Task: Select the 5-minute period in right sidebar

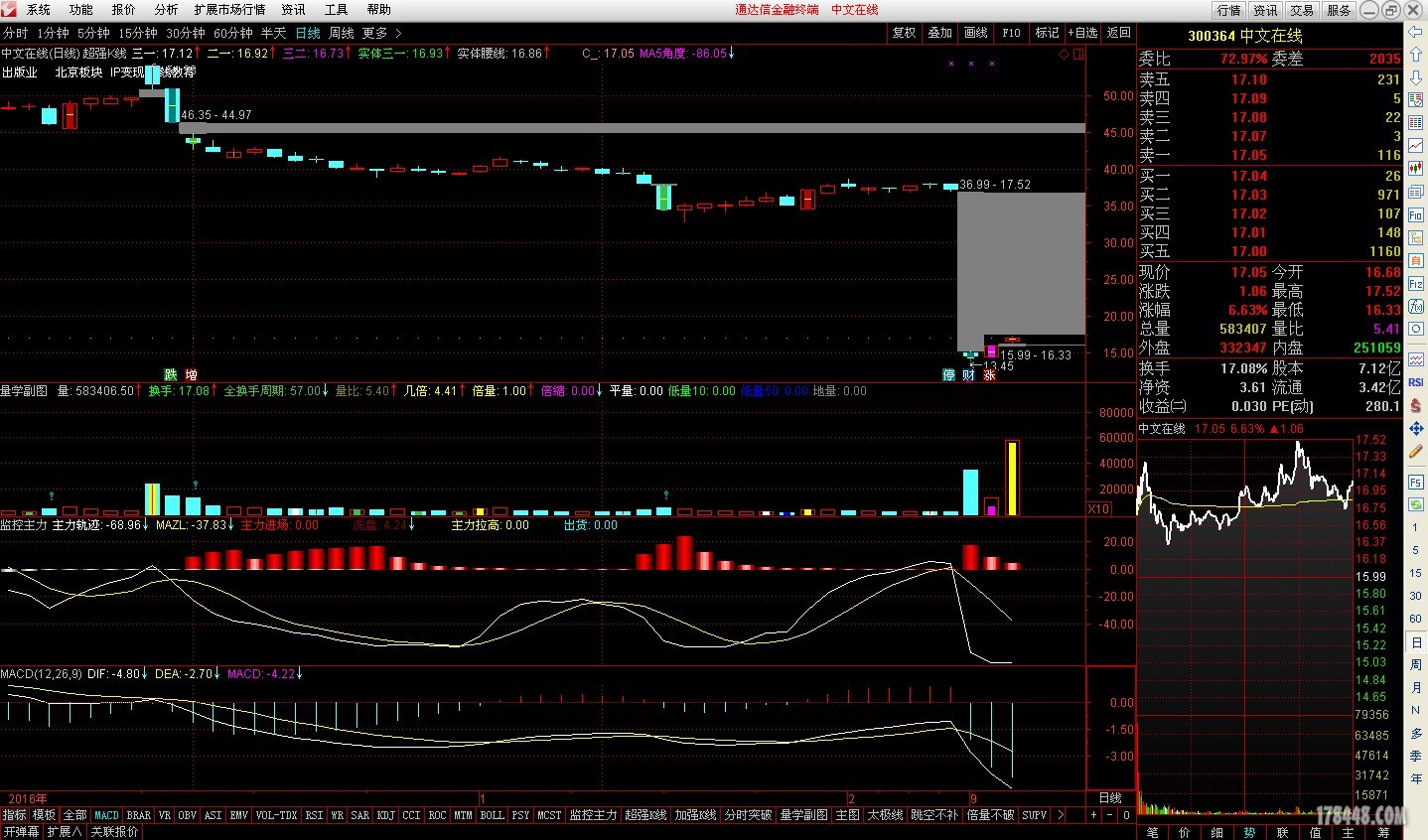Action: tap(1416, 550)
